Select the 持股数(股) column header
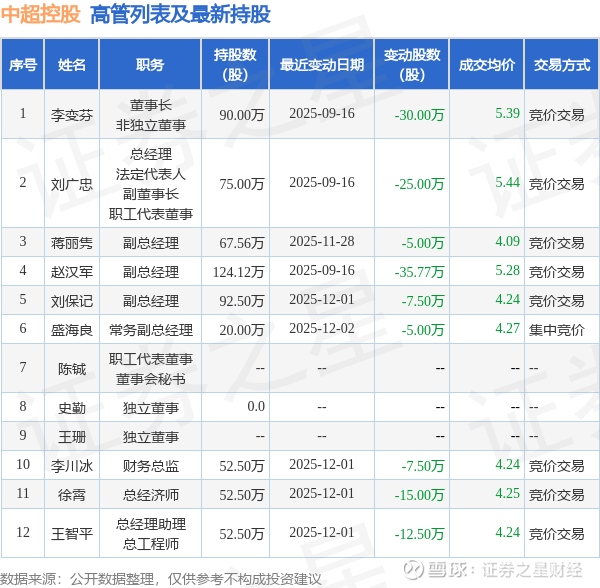Image resolution: width=600 pixels, height=588 pixels. coord(235,64)
